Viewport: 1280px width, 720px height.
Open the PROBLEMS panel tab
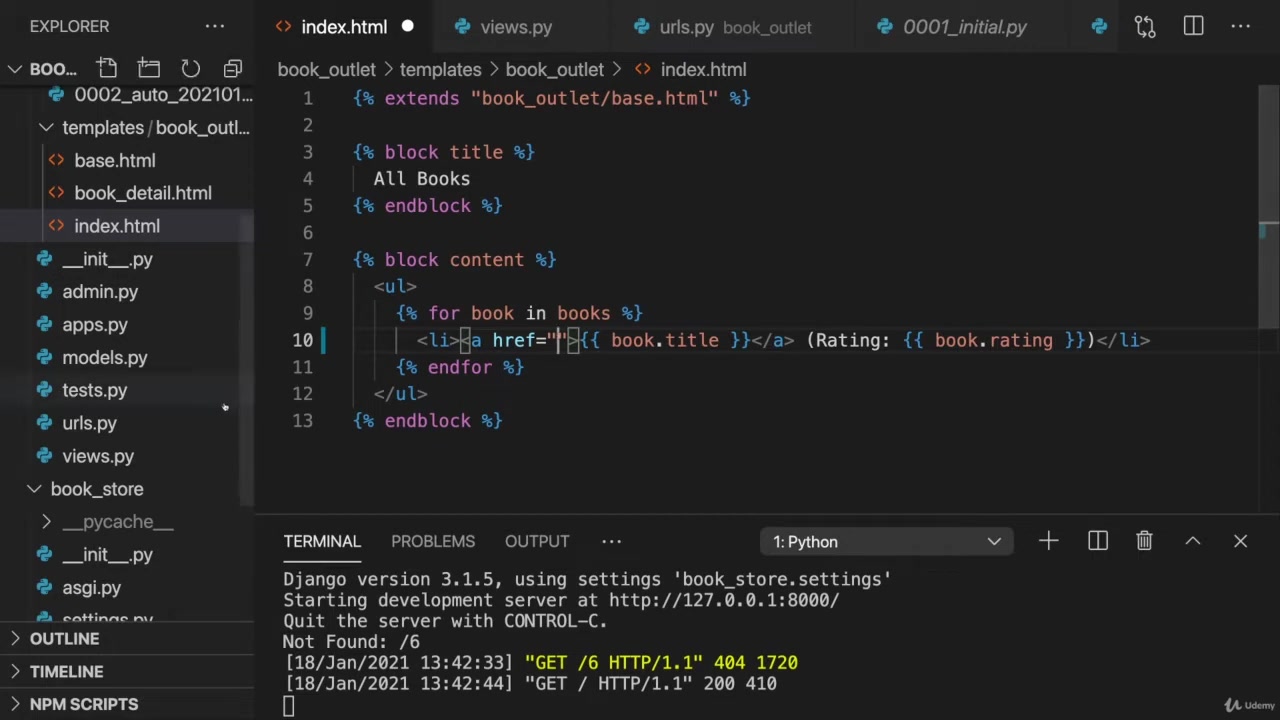pos(432,541)
